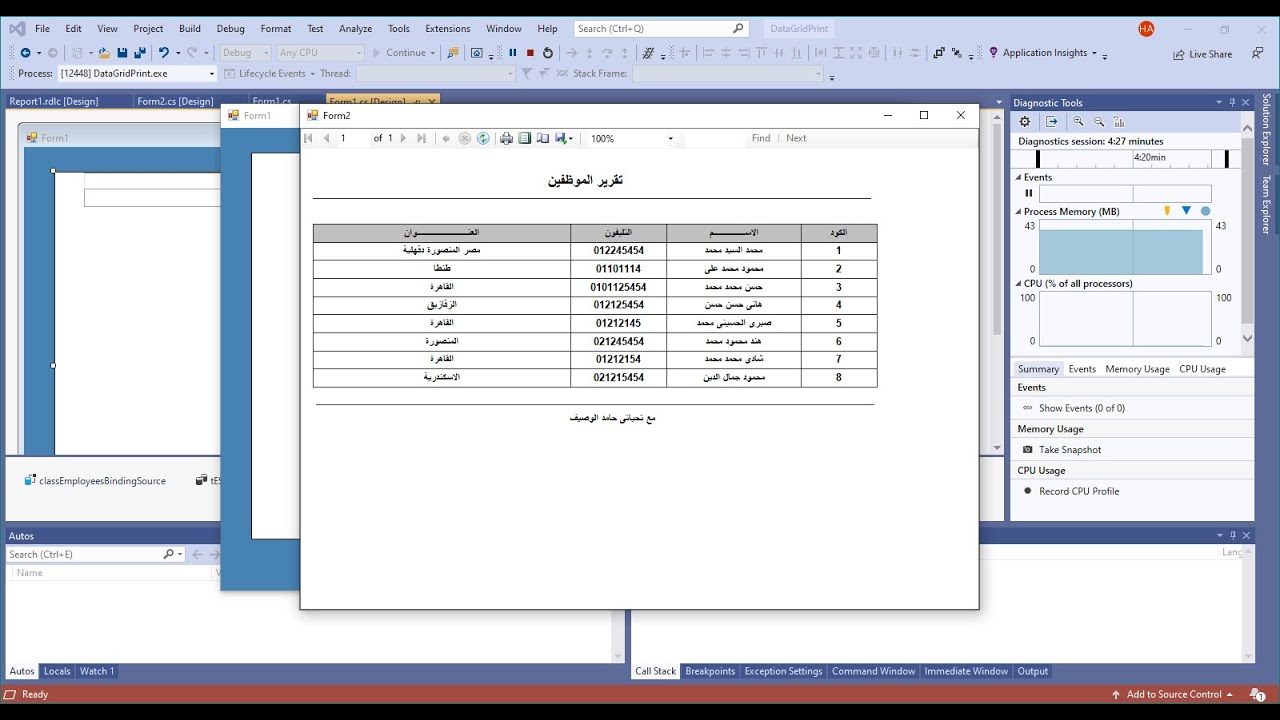Open the File menu

coord(42,29)
